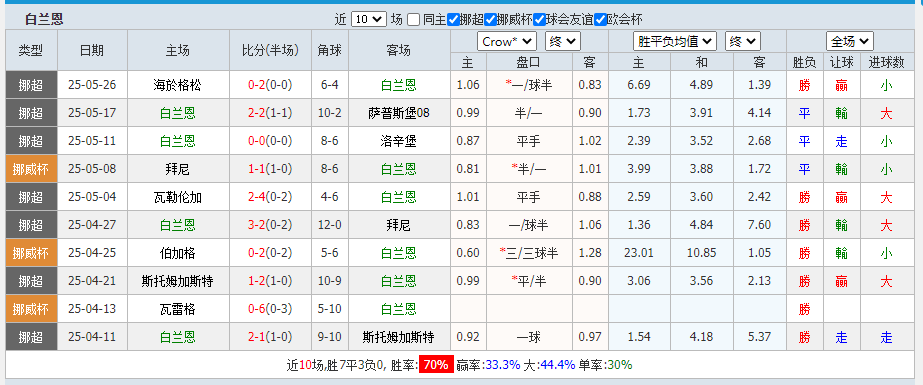Click home odds value 6.69
Image resolution: width=923 pixels, height=385 pixels.
point(639,85)
